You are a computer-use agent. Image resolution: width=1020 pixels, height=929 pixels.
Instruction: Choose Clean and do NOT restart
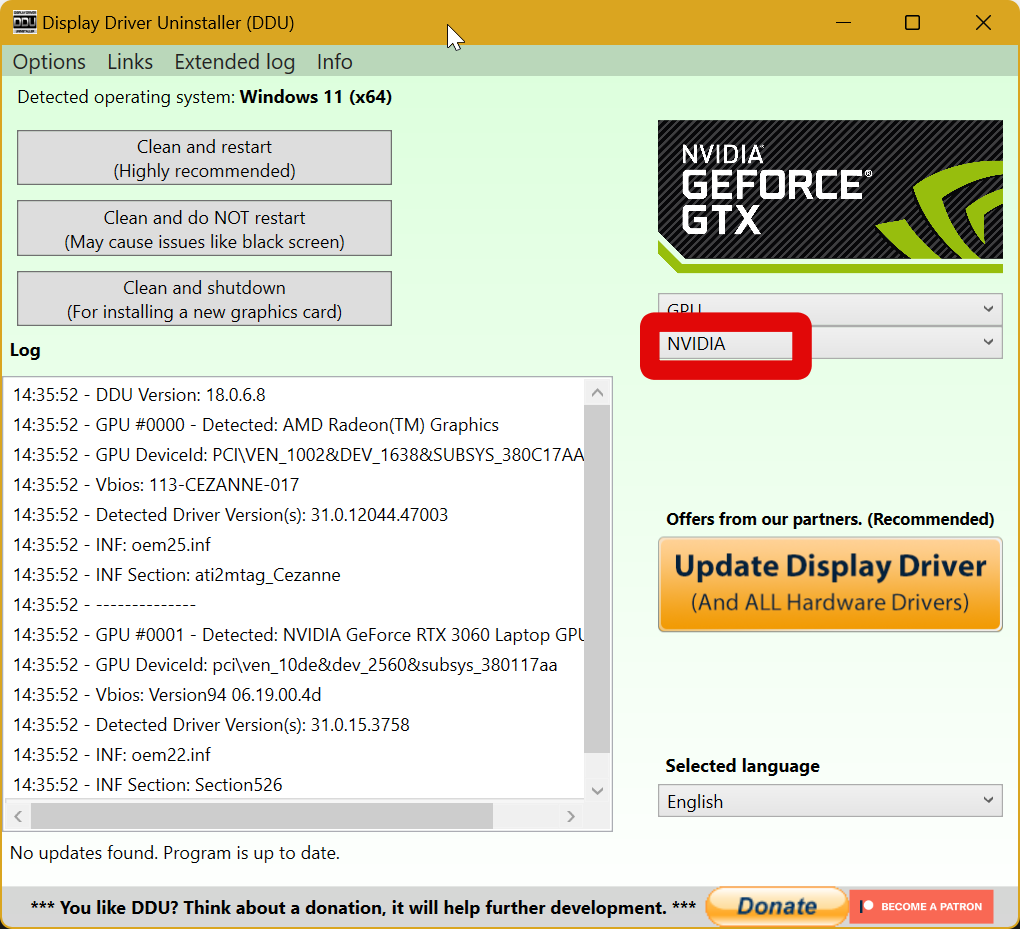tap(204, 229)
